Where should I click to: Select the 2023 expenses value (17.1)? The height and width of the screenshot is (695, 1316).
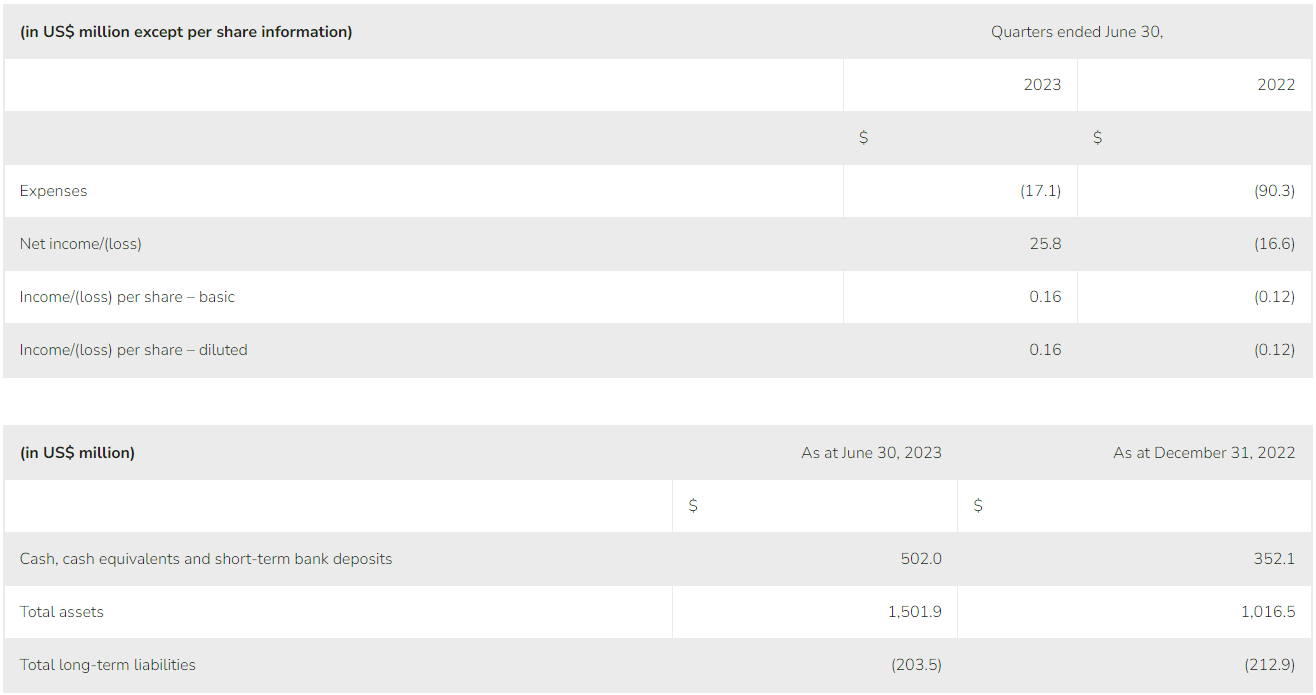(1040, 191)
